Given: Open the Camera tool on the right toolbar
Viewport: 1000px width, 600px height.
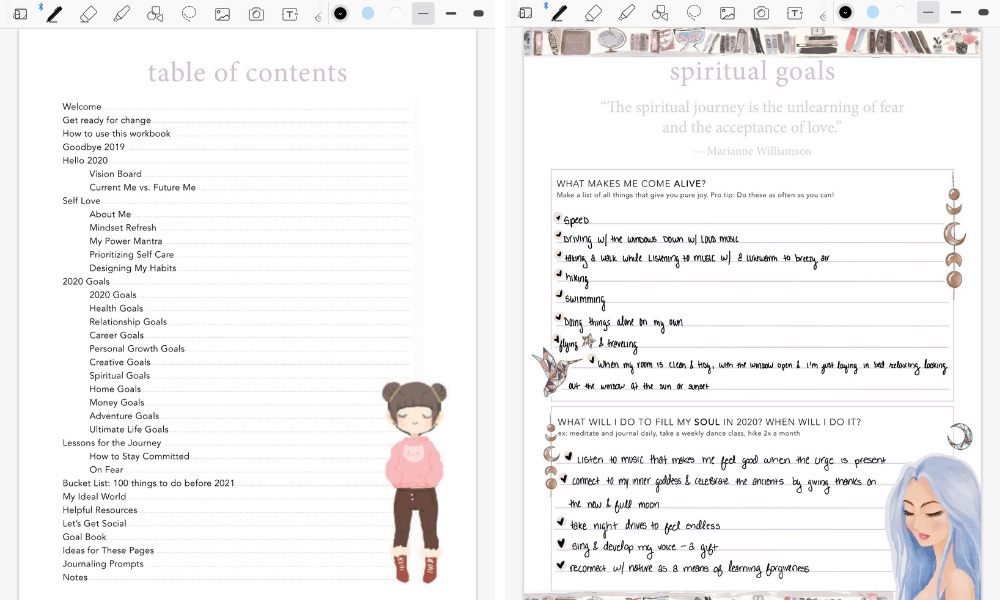Looking at the screenshot, I should 762,14.
